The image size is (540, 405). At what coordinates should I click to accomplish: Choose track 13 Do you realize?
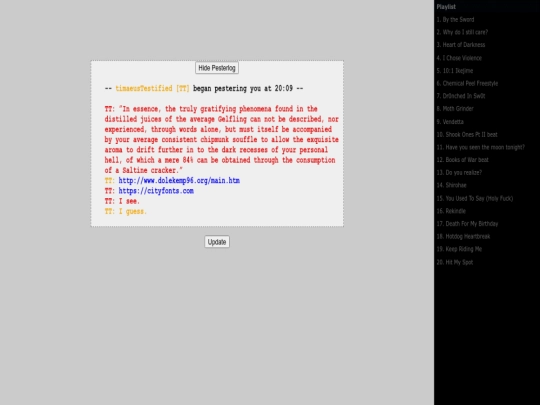click(459, 173)
